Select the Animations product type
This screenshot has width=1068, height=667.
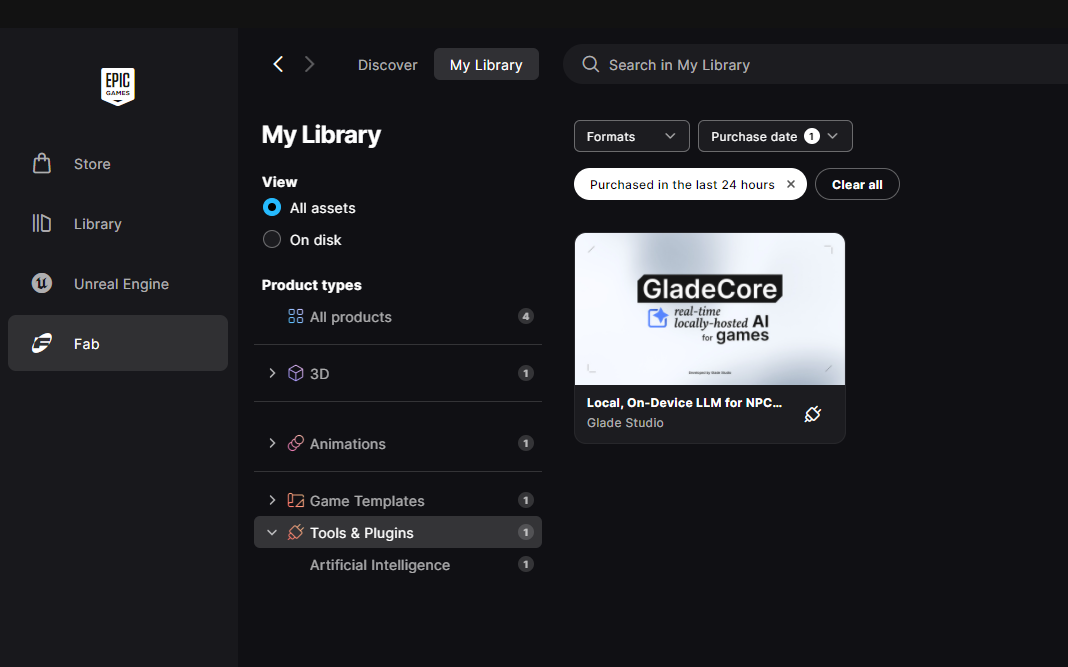[398, 444]
